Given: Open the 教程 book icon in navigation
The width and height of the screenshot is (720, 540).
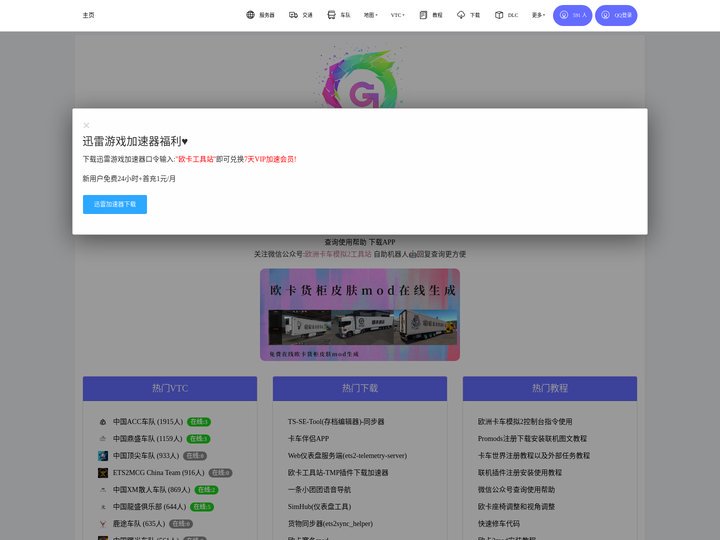Looking at the screenshot, I should (x=423, y=15).
